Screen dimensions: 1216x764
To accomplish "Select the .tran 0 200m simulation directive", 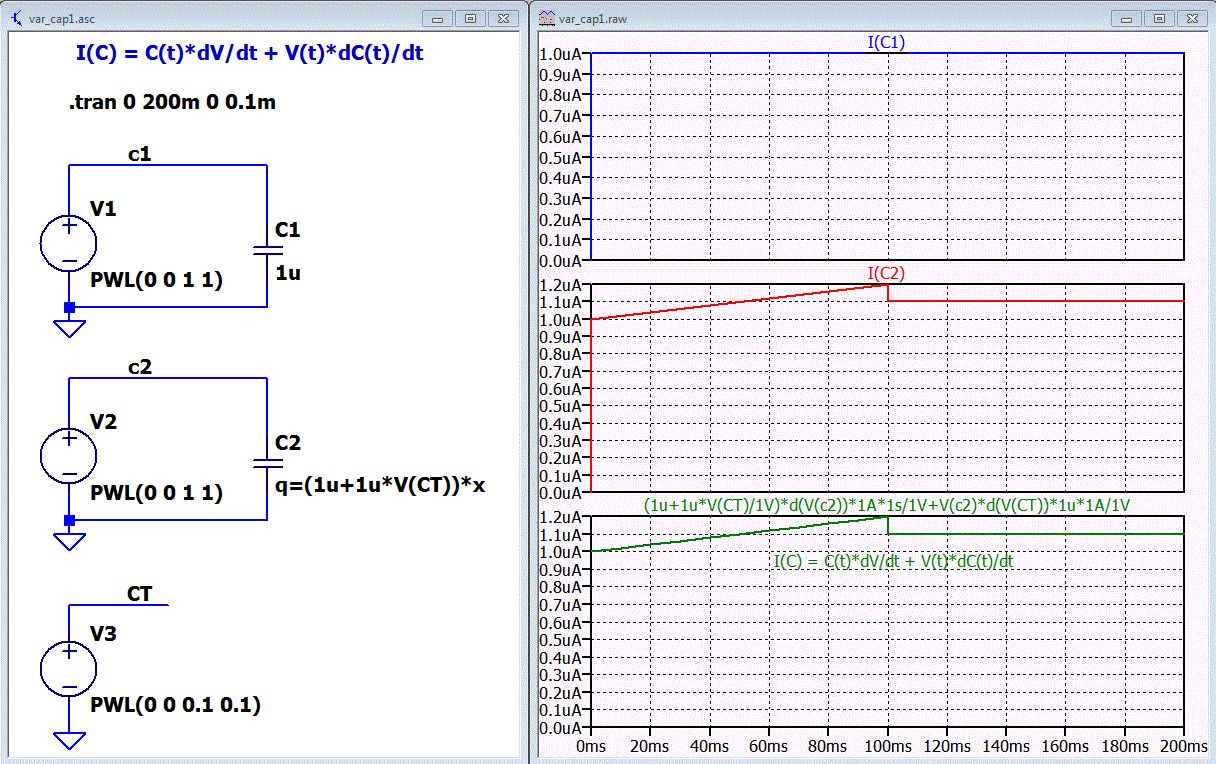I will coord(172,102).
